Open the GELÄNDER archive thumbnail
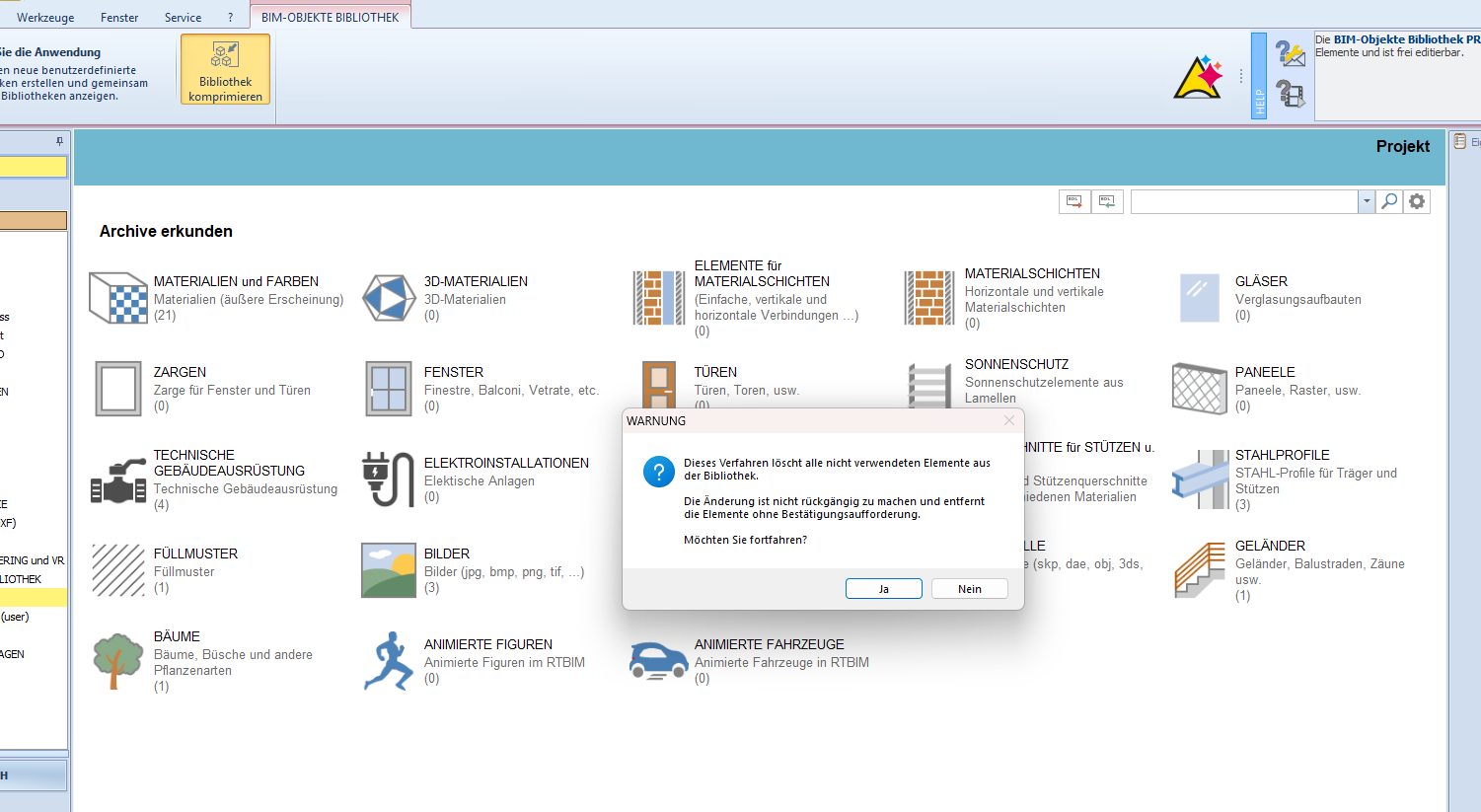 [1200, 570]
